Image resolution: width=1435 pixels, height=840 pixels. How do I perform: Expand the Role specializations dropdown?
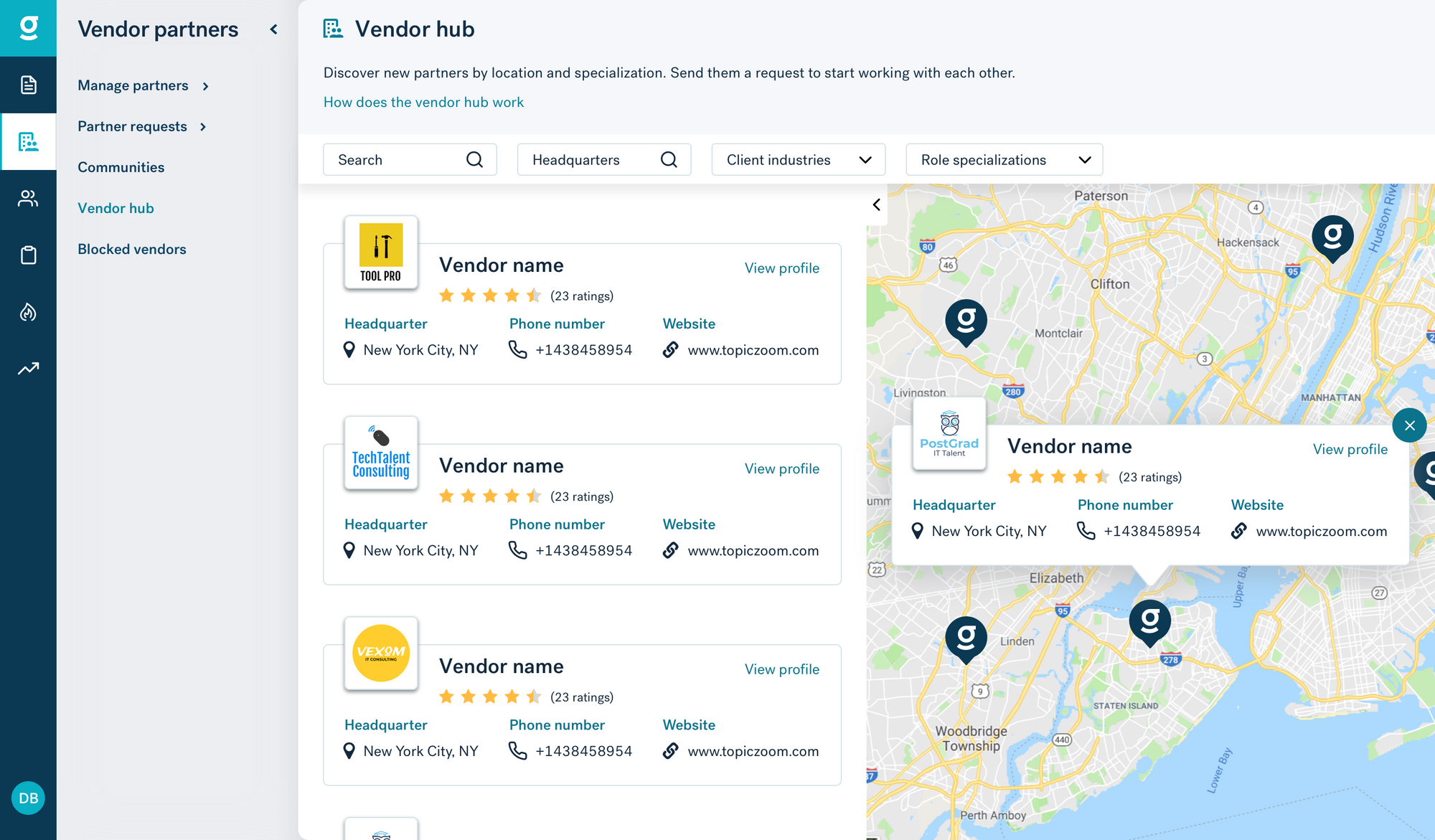click(1004, 160)
